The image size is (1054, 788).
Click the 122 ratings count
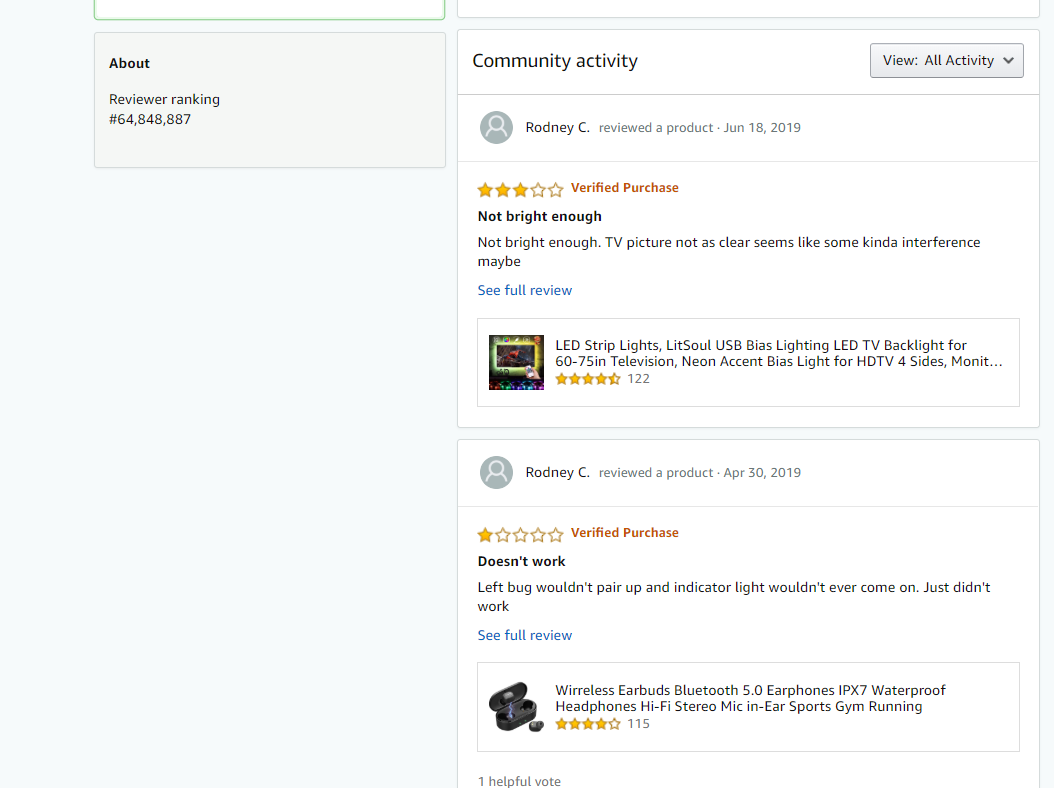click(x=638, y=379)
